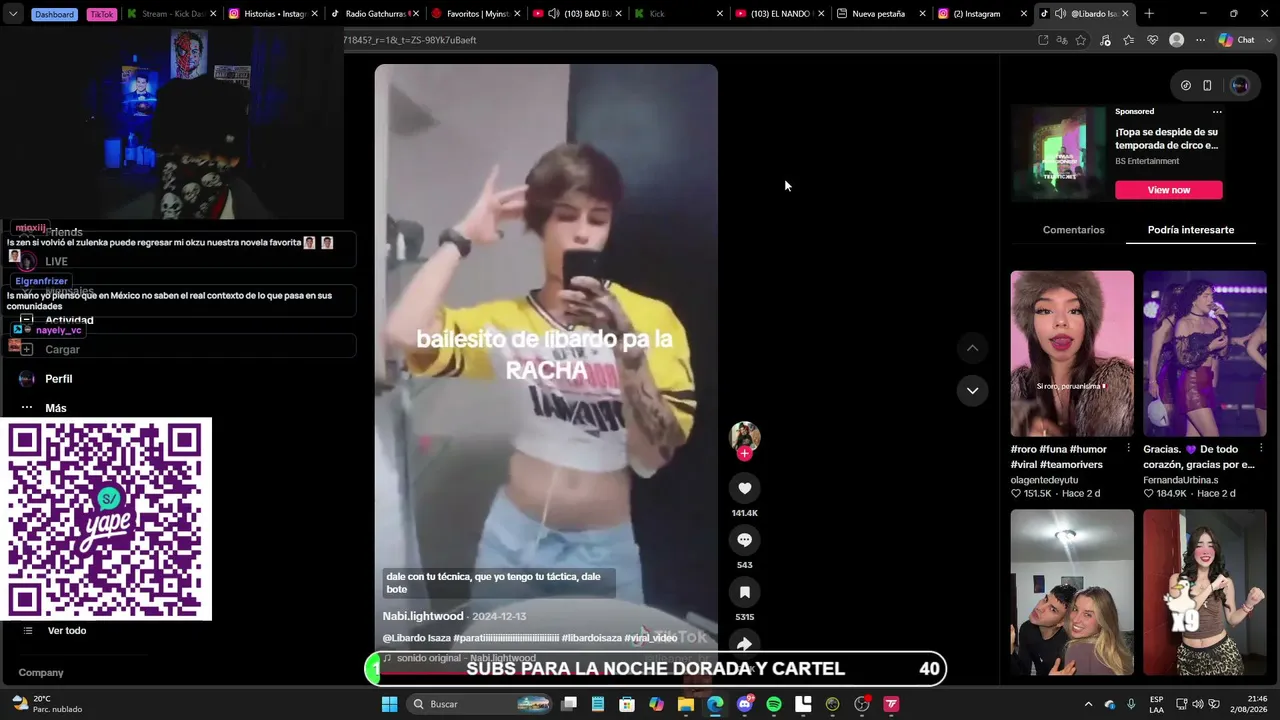This screenshot has height=720, width=1280.
Task: Open olagentedeyutu profile link
Action: coord(1044,480)
